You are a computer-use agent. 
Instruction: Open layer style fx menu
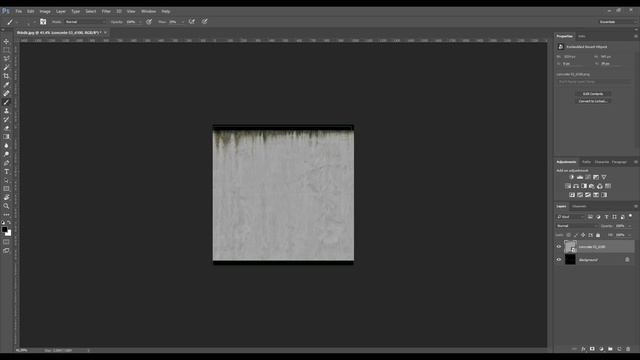tap(583, 349)
